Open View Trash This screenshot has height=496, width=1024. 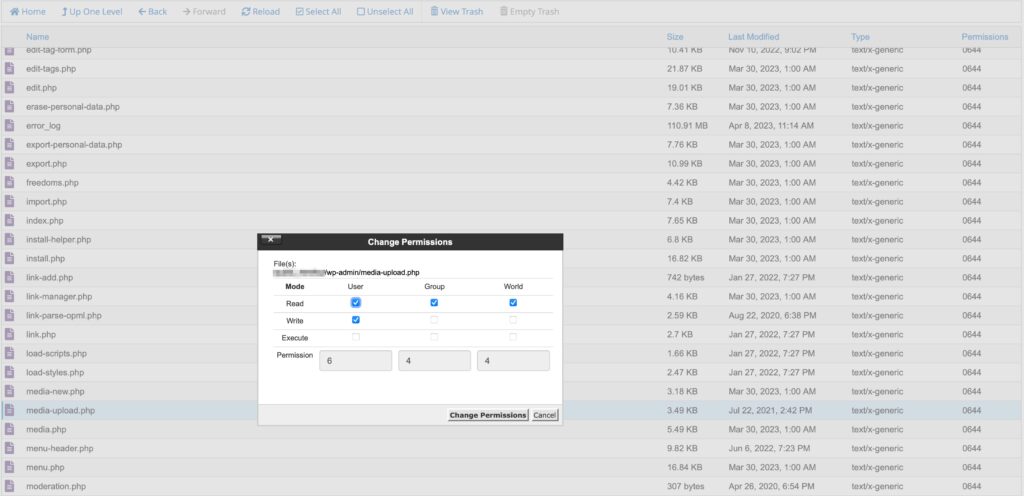pyautogui.click(x=457, y=12)
